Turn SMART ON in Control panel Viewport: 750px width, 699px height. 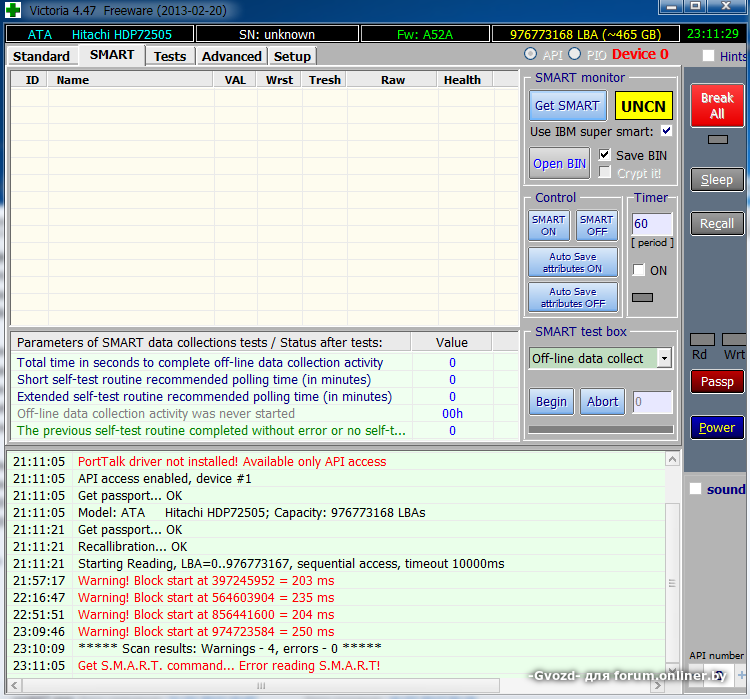(x=549, y=225)
